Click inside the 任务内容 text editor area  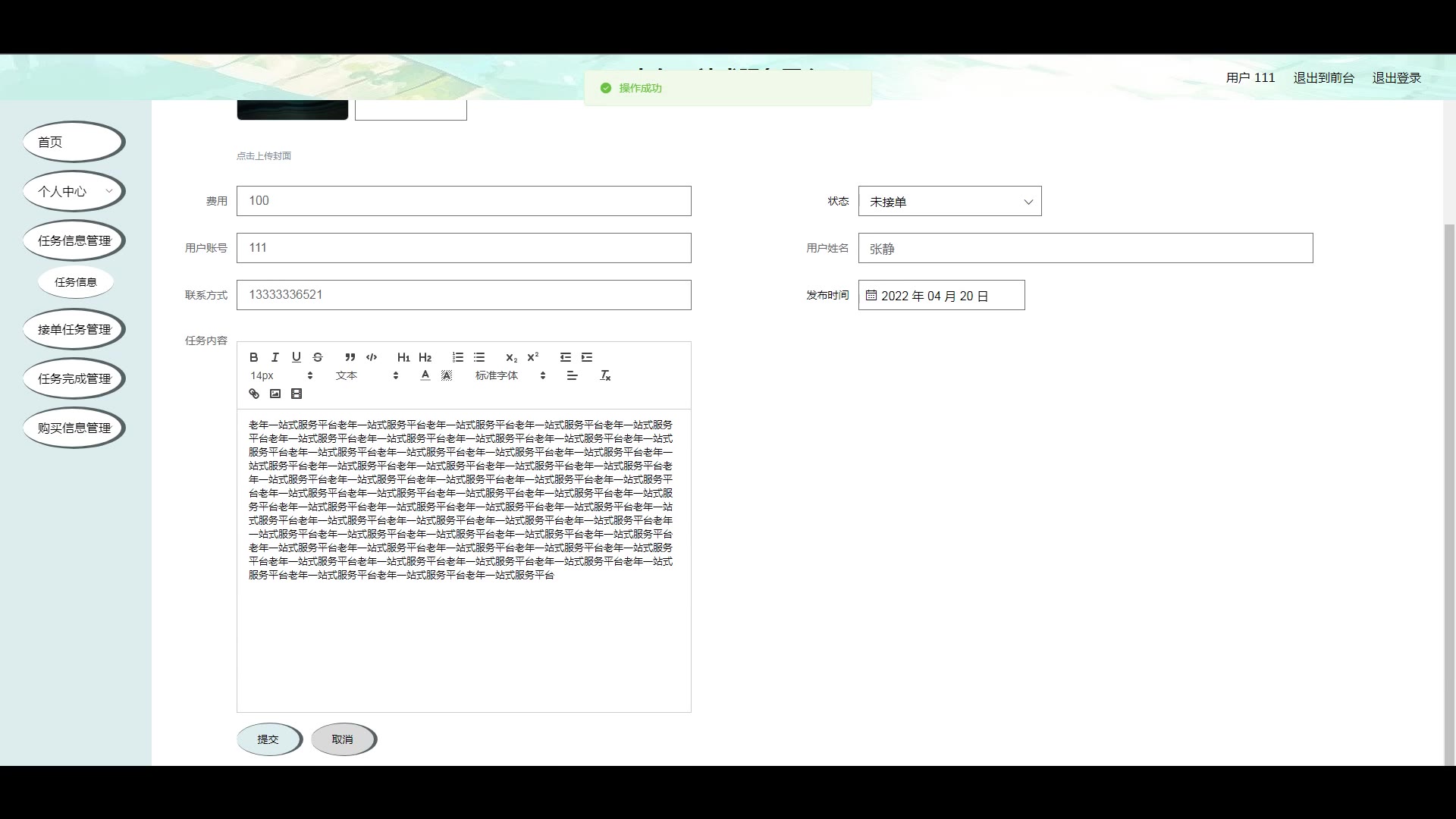click(x=463, y=560)
